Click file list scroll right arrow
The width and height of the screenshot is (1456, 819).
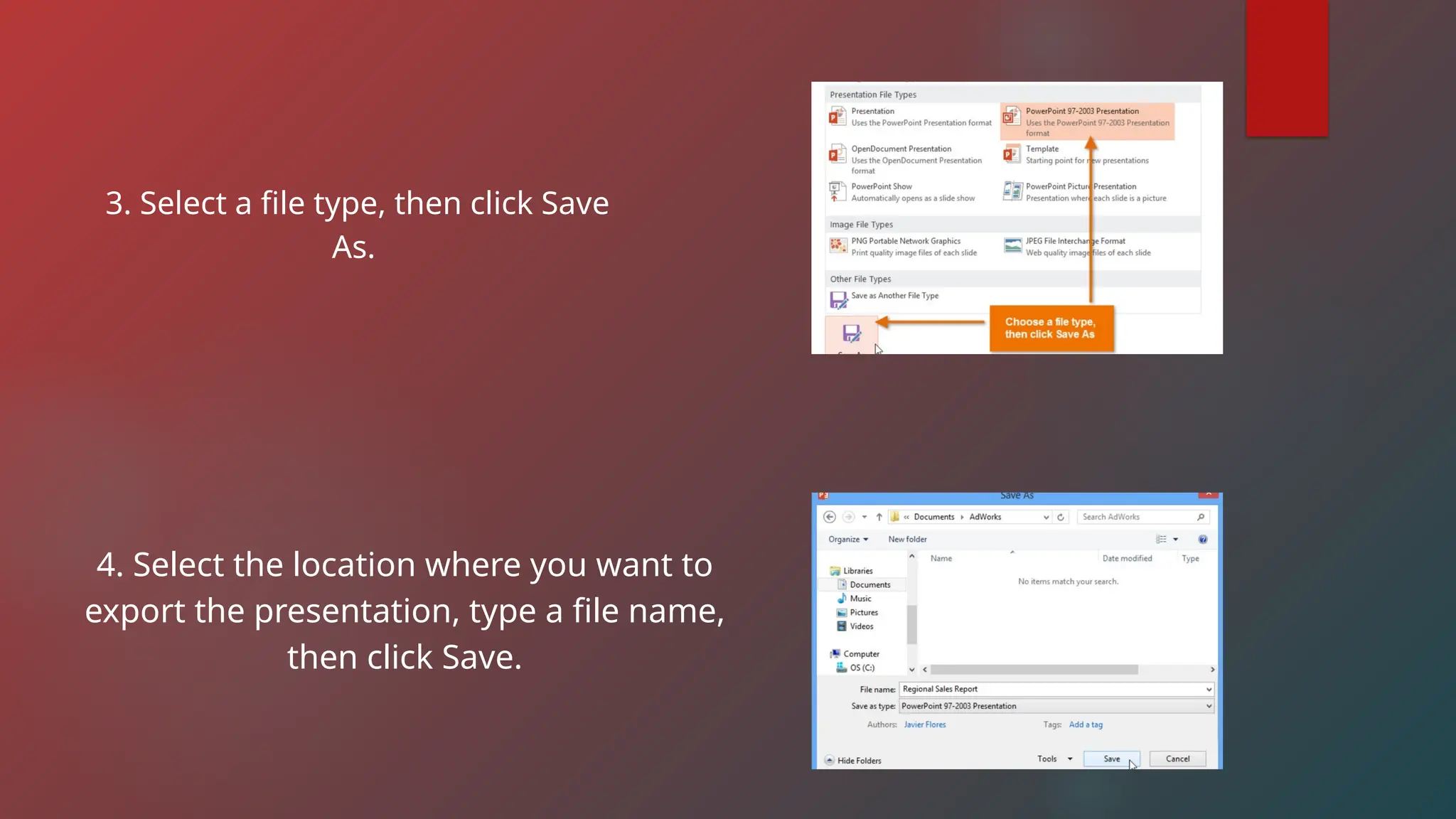pyautogui.click(x=1212, y=670)
